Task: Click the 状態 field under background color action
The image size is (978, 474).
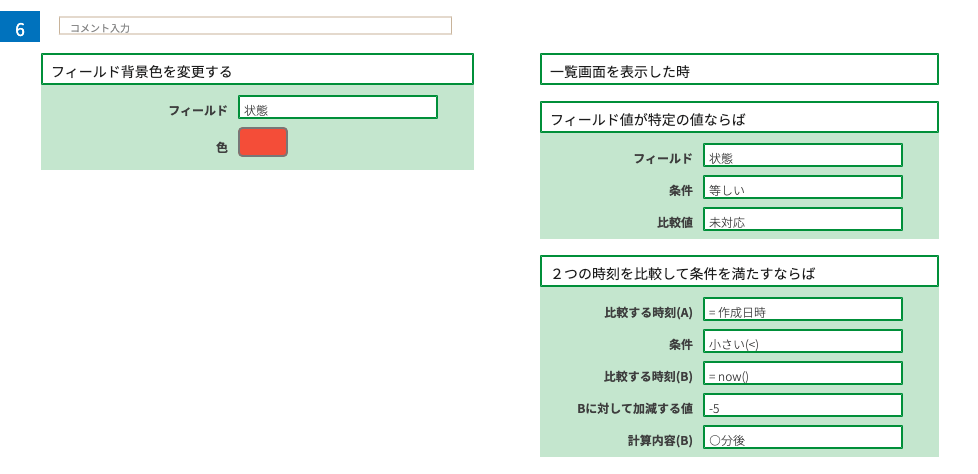Action: (337, 107)
